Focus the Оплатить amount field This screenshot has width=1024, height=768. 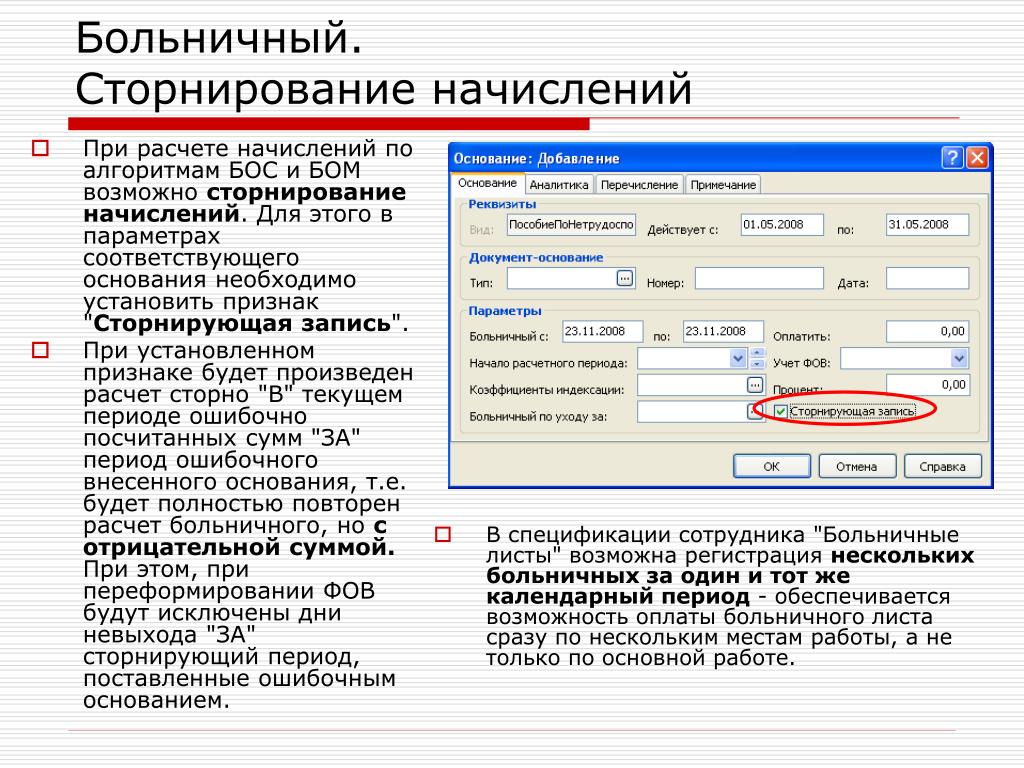pyautogui.click(x=927, y=332)
